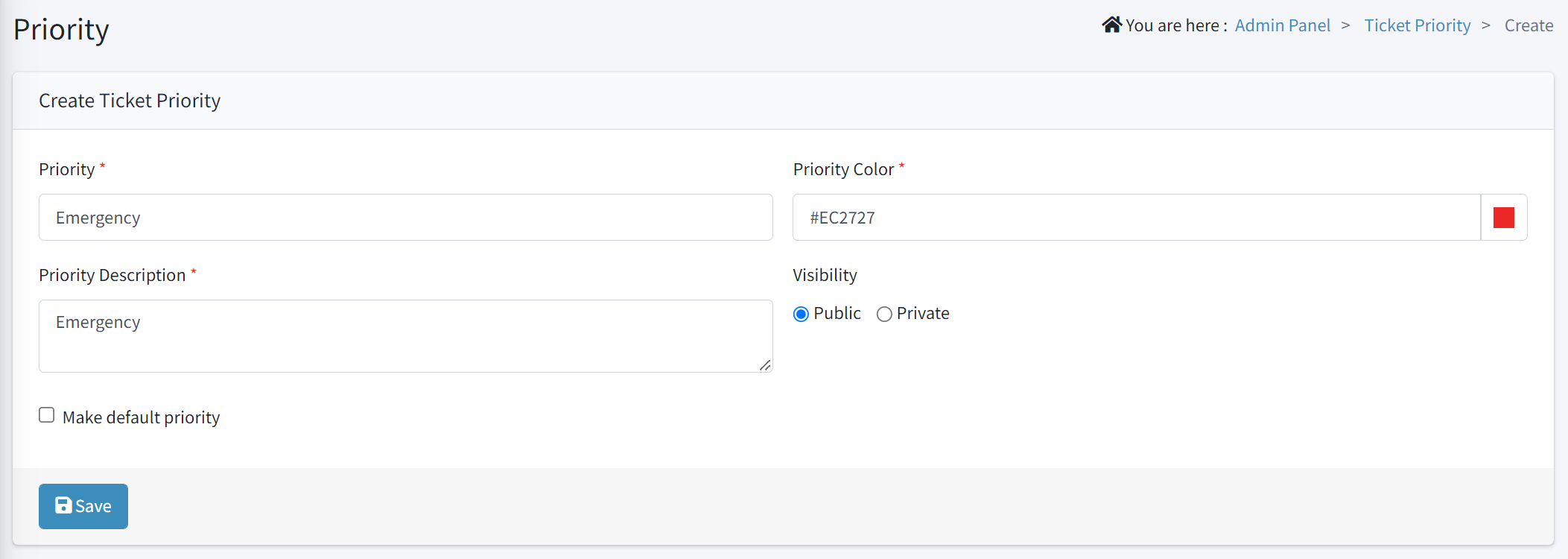Click the textarea resize handle
The image size is (1568, 559).
tap(766, 366)
